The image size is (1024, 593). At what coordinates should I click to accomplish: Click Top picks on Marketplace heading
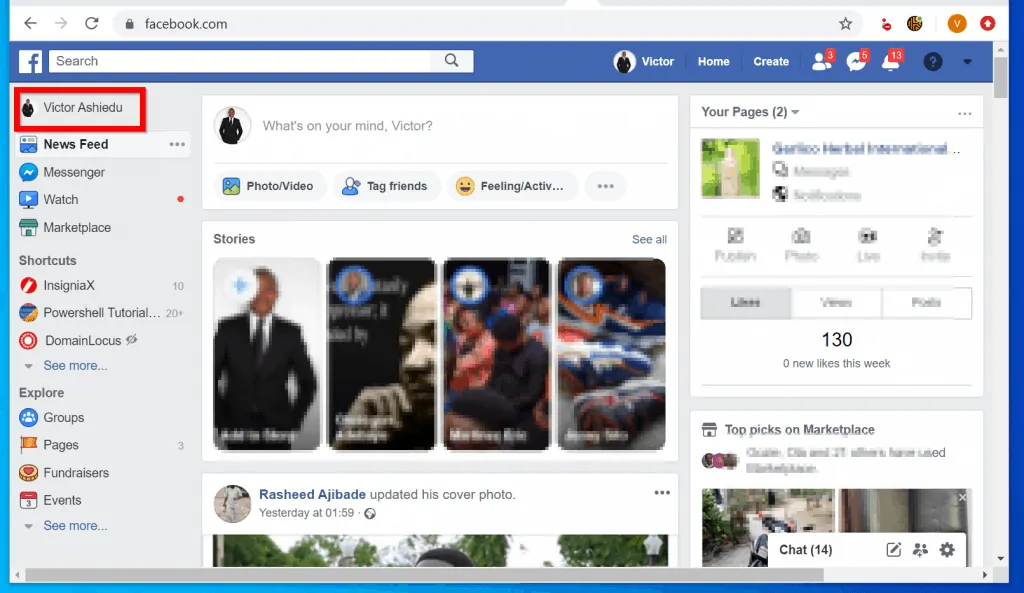(x=799, y=430)
